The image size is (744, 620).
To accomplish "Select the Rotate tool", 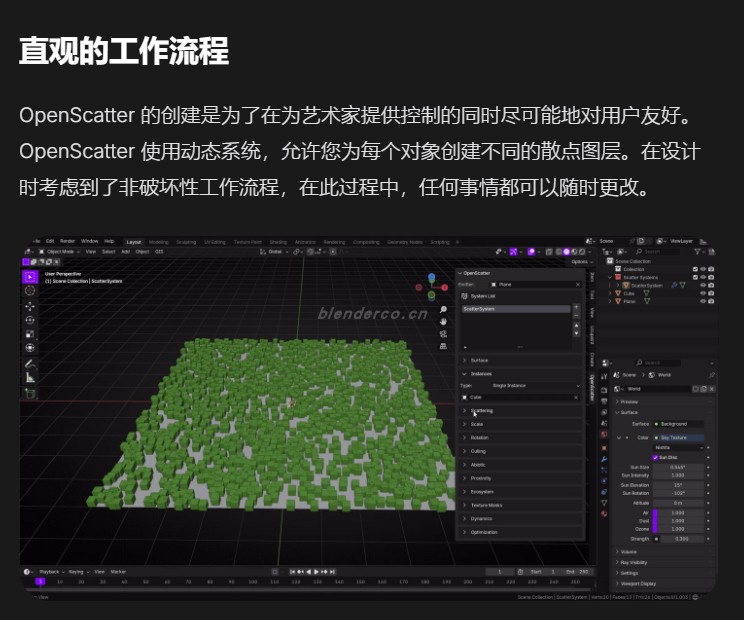I will [30, 320].
